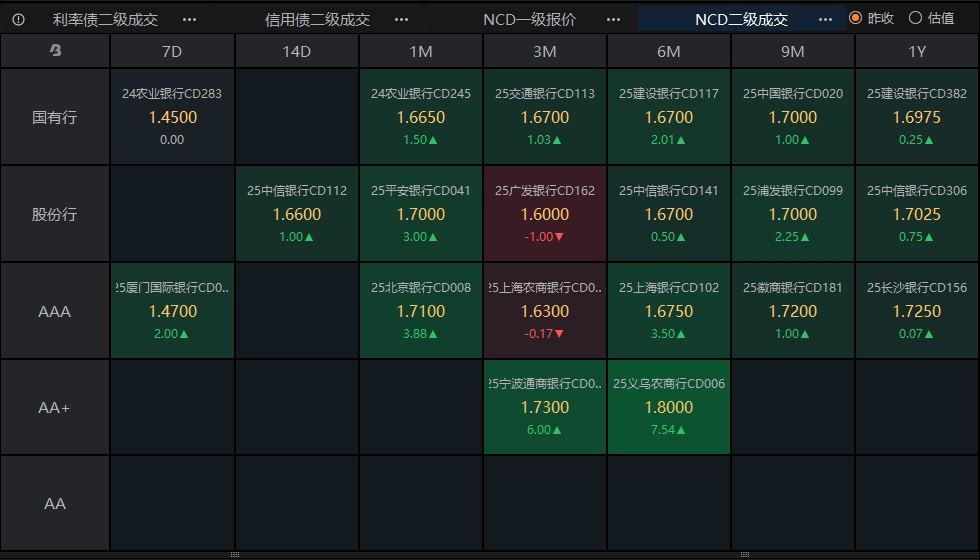Click the 7D column header
This screenshot has height=560, width=980.
pos(172,51)
